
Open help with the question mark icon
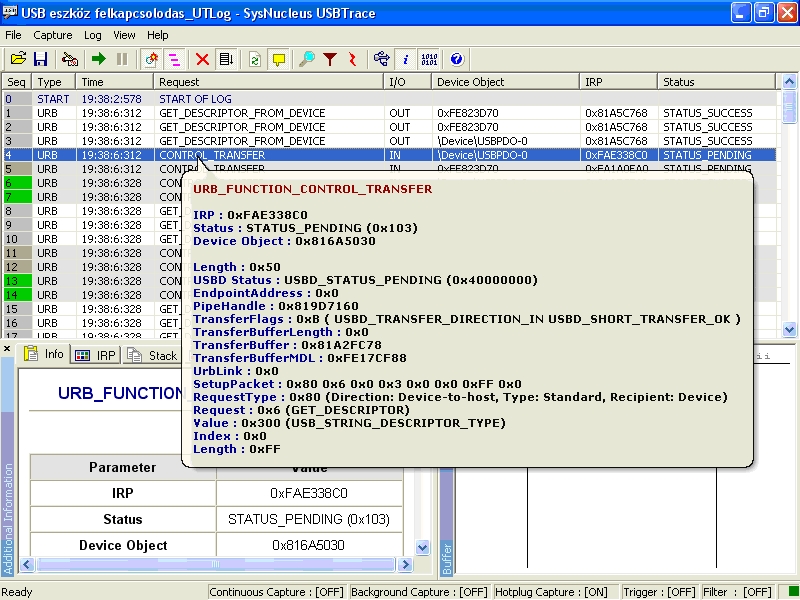pos(457,59)
